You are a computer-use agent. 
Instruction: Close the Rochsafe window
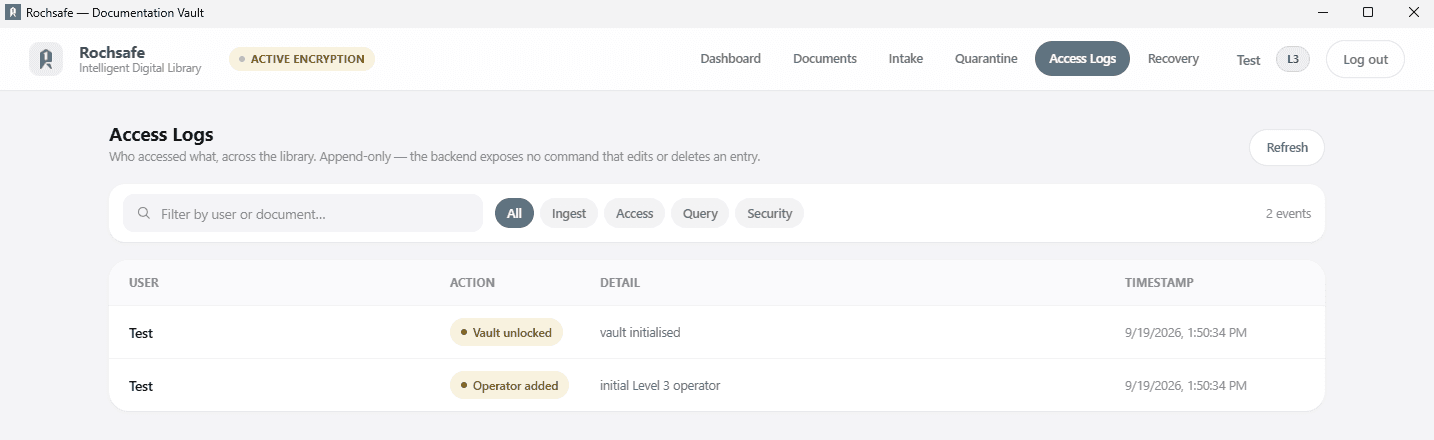(1412, 12)
